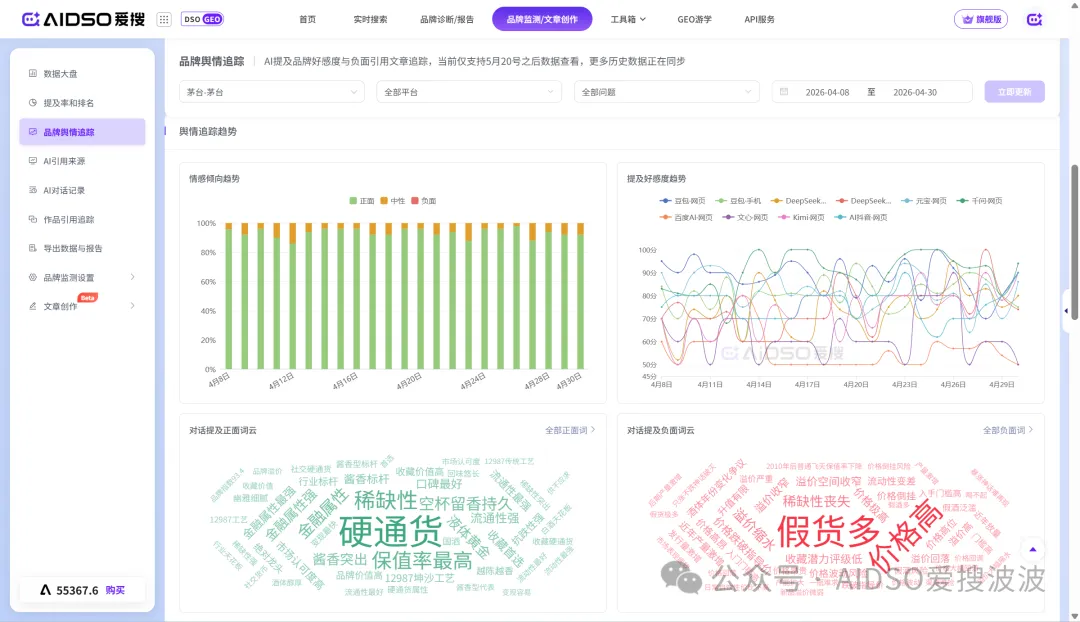This screenshot has width=1080, height=622.
Task: Click 硬通货 in positive word cloud
Action: point(391,532)
